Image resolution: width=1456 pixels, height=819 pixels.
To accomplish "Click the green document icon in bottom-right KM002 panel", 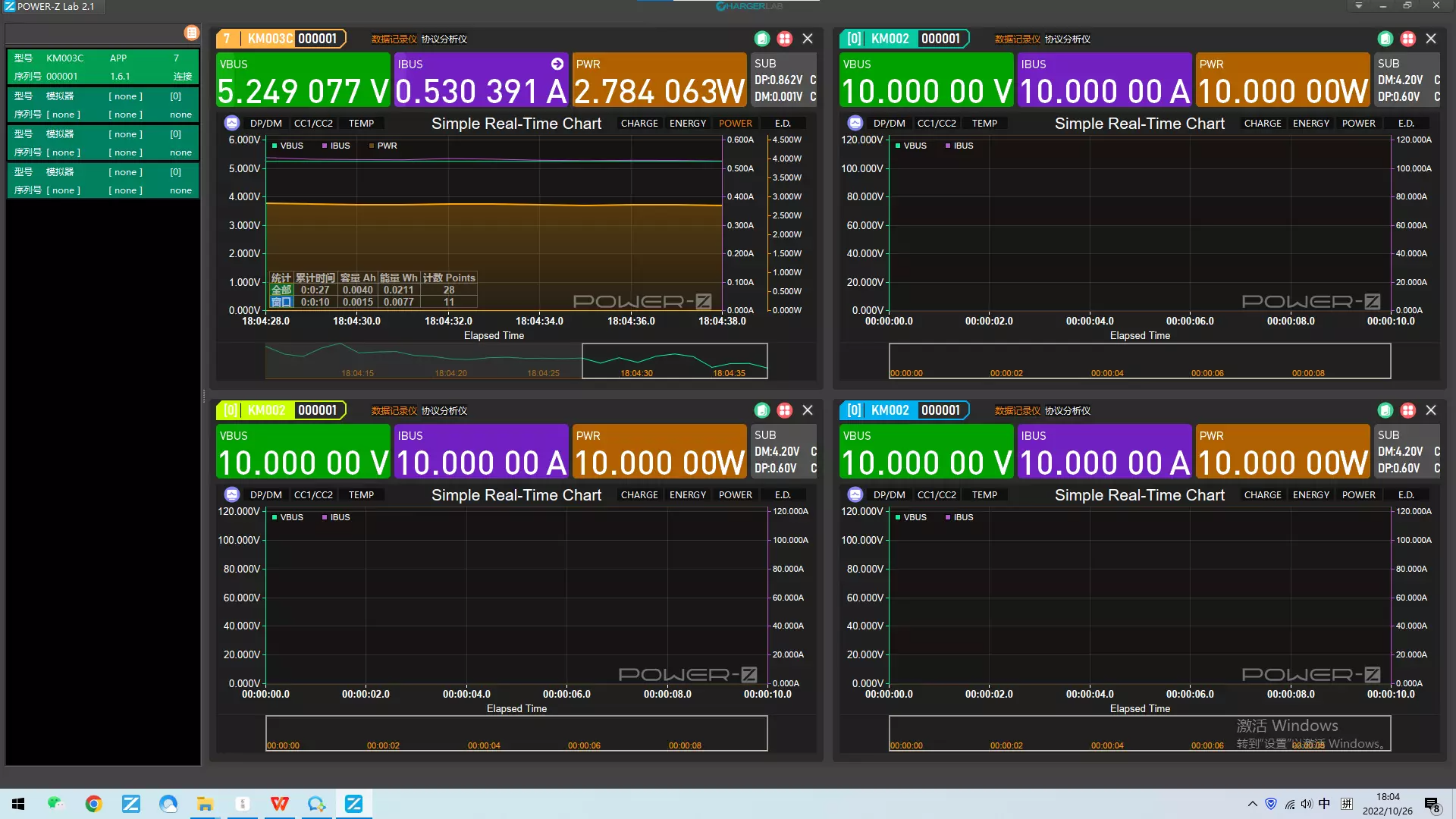I will click(1385, 410).
